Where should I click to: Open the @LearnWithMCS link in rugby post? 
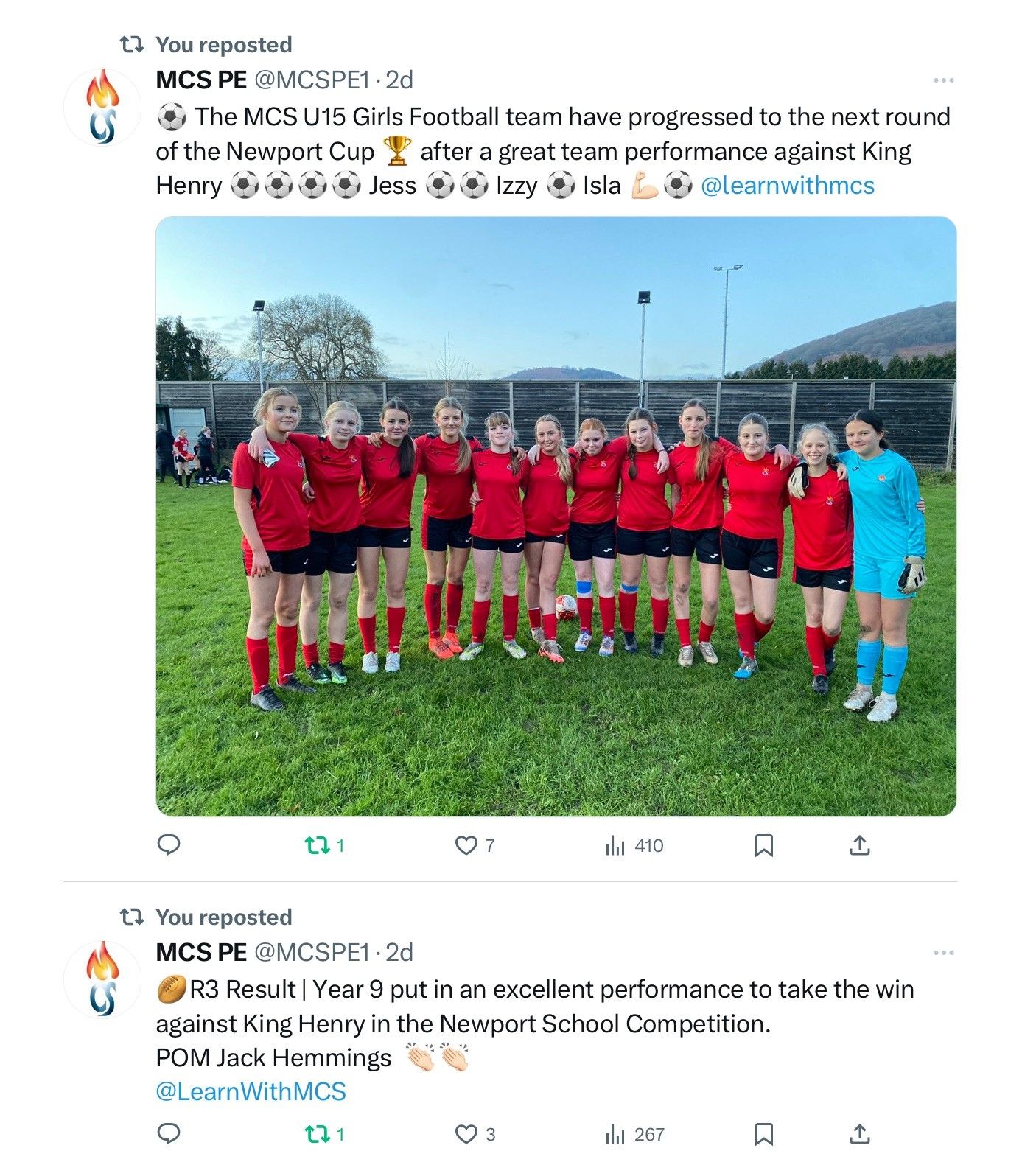tap(251, 1091)
